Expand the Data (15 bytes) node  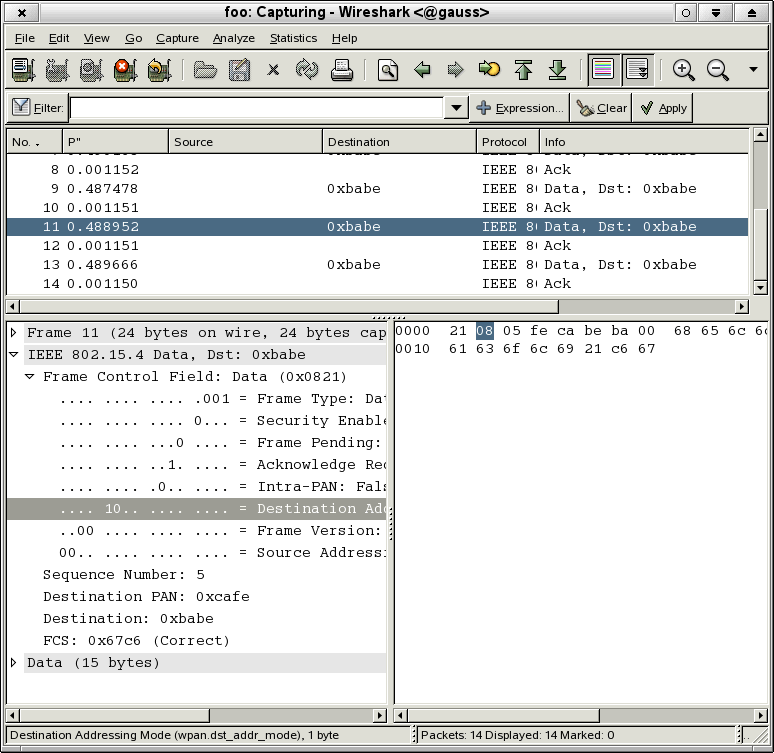point(14,663)
